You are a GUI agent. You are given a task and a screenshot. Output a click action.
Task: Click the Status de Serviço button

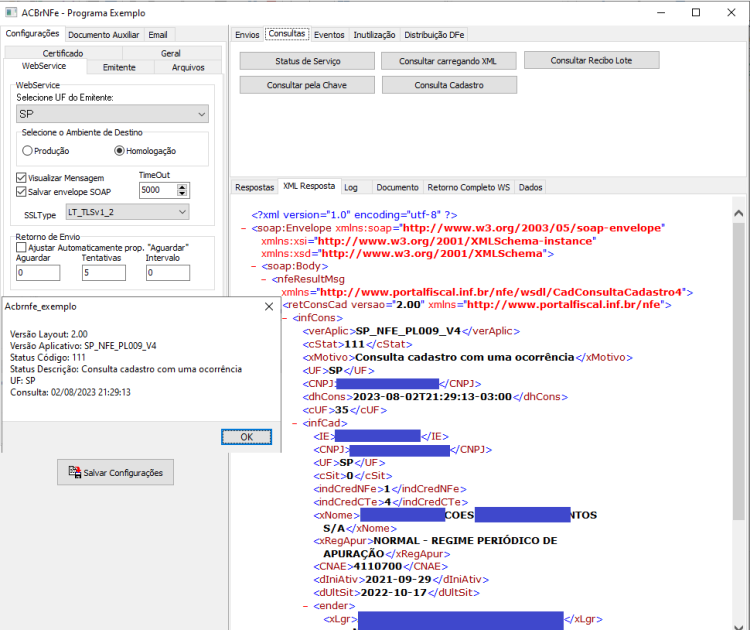click(308, 61)
